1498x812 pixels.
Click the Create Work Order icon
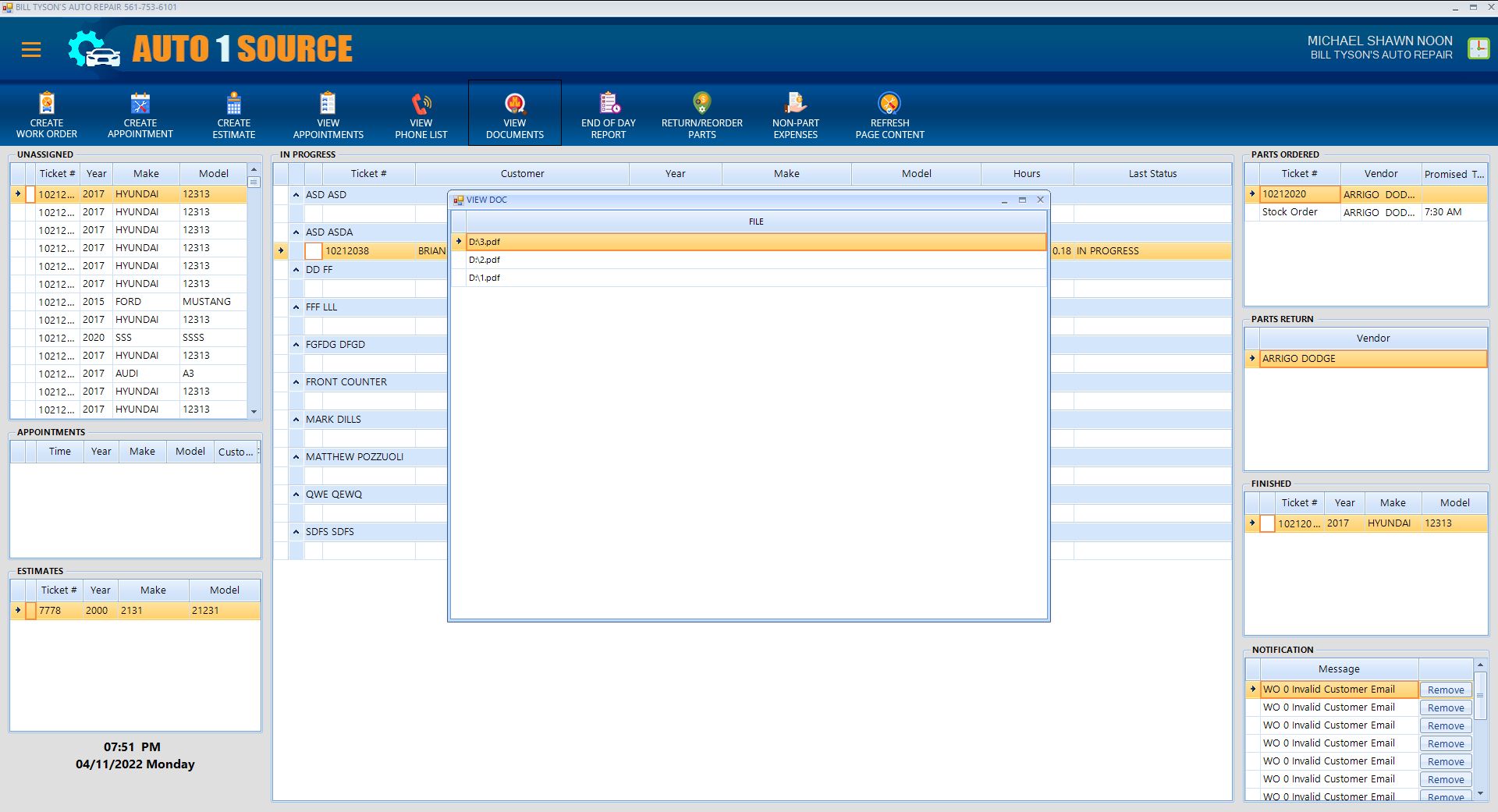pos(47,104)
